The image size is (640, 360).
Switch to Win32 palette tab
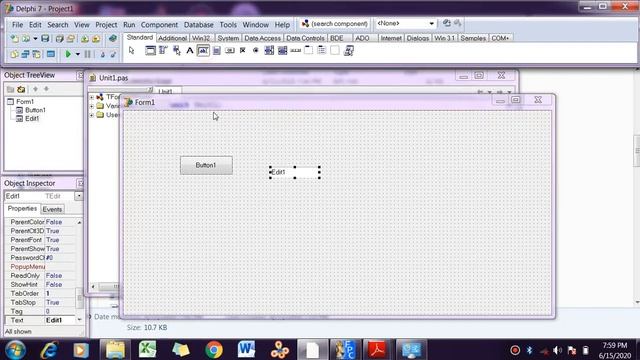pyautogui.click(x=201, y=38)
